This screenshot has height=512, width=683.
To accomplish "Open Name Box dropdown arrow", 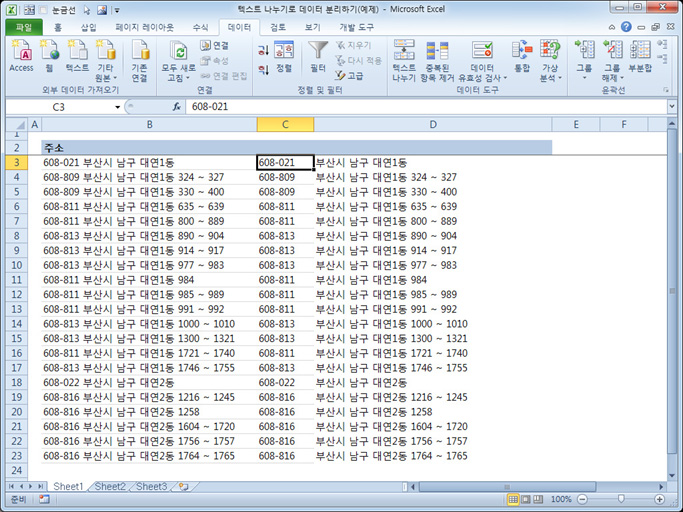I will (x=117, y=107).
